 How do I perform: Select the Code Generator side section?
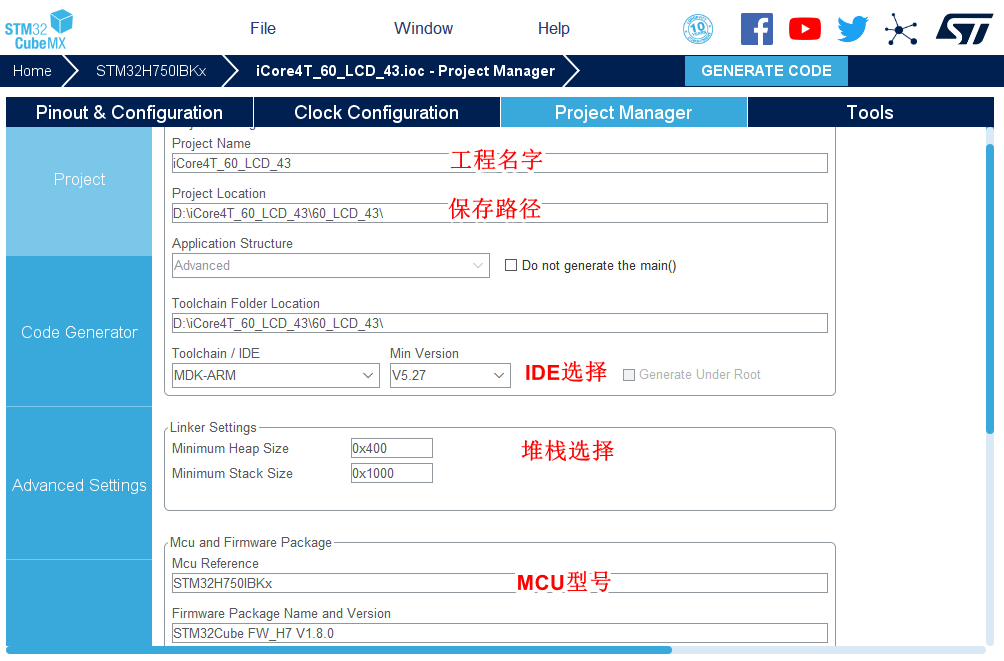coord(79,333)
